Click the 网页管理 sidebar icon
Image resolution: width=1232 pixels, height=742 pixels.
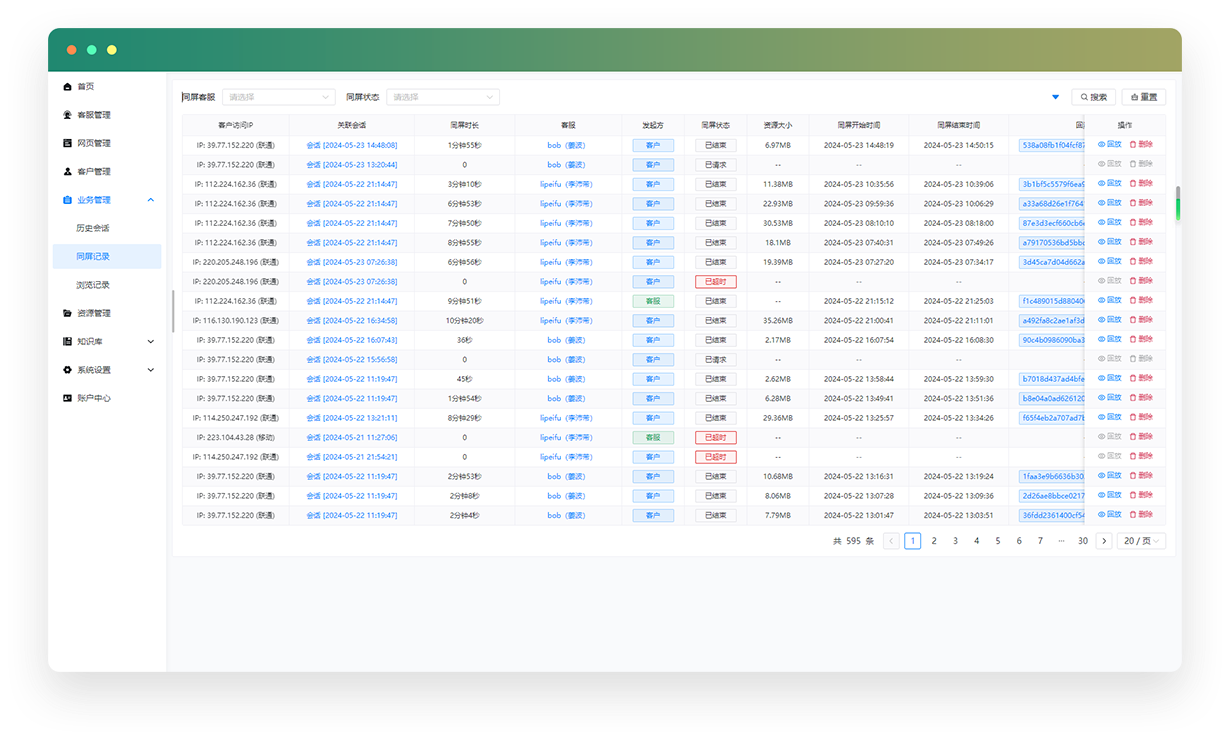pos(67,143)
